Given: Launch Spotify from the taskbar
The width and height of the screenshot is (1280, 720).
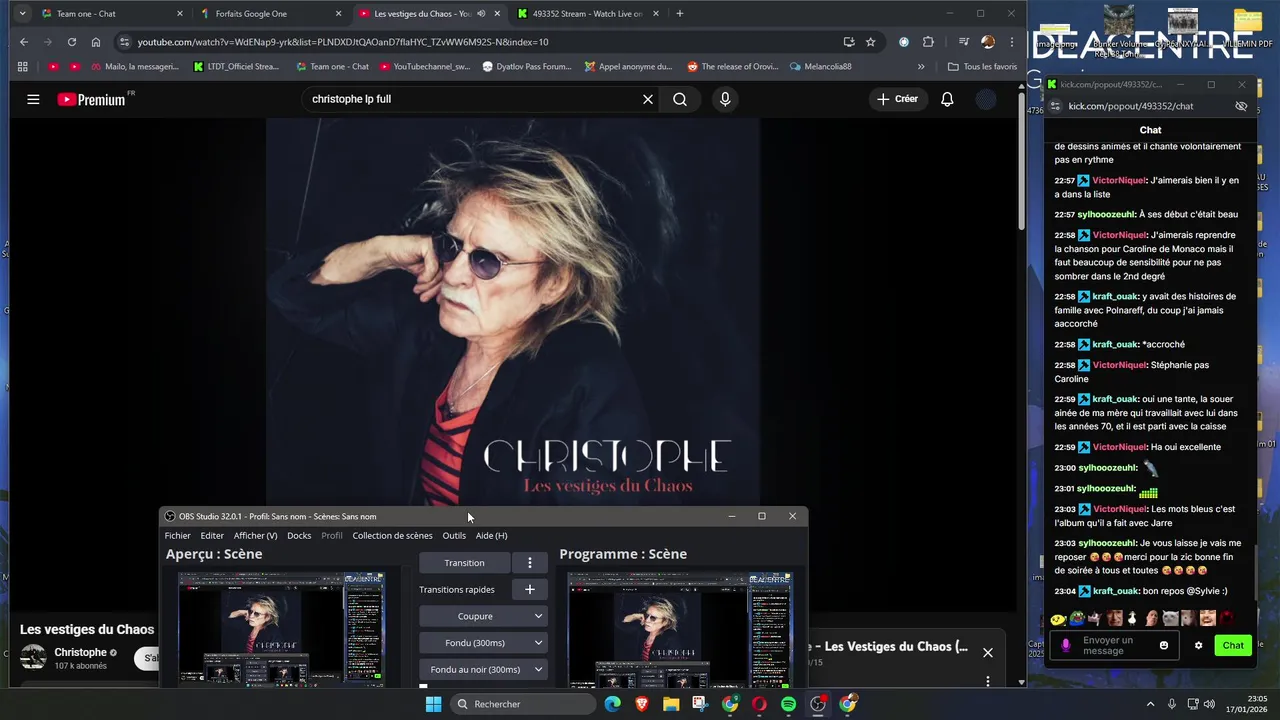Looking at the screenshot, I should pyautogui.click(x=788, y=704).
